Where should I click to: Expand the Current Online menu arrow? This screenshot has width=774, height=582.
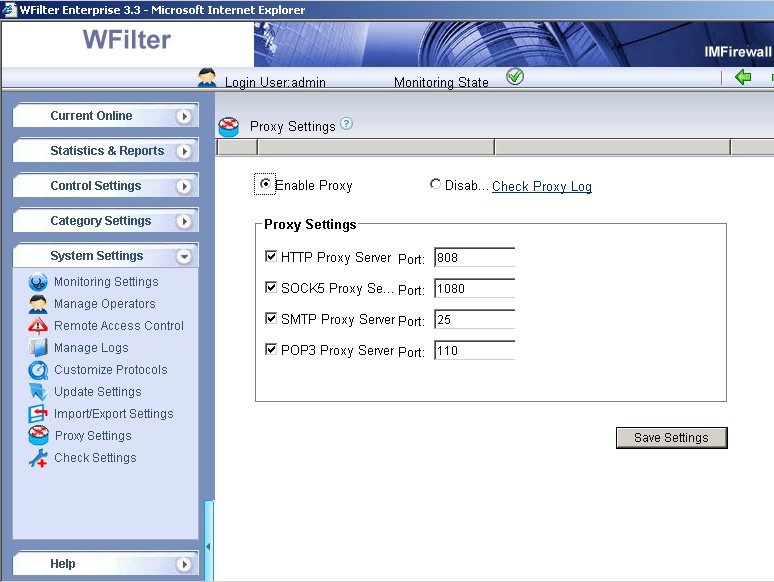[184, 116]
